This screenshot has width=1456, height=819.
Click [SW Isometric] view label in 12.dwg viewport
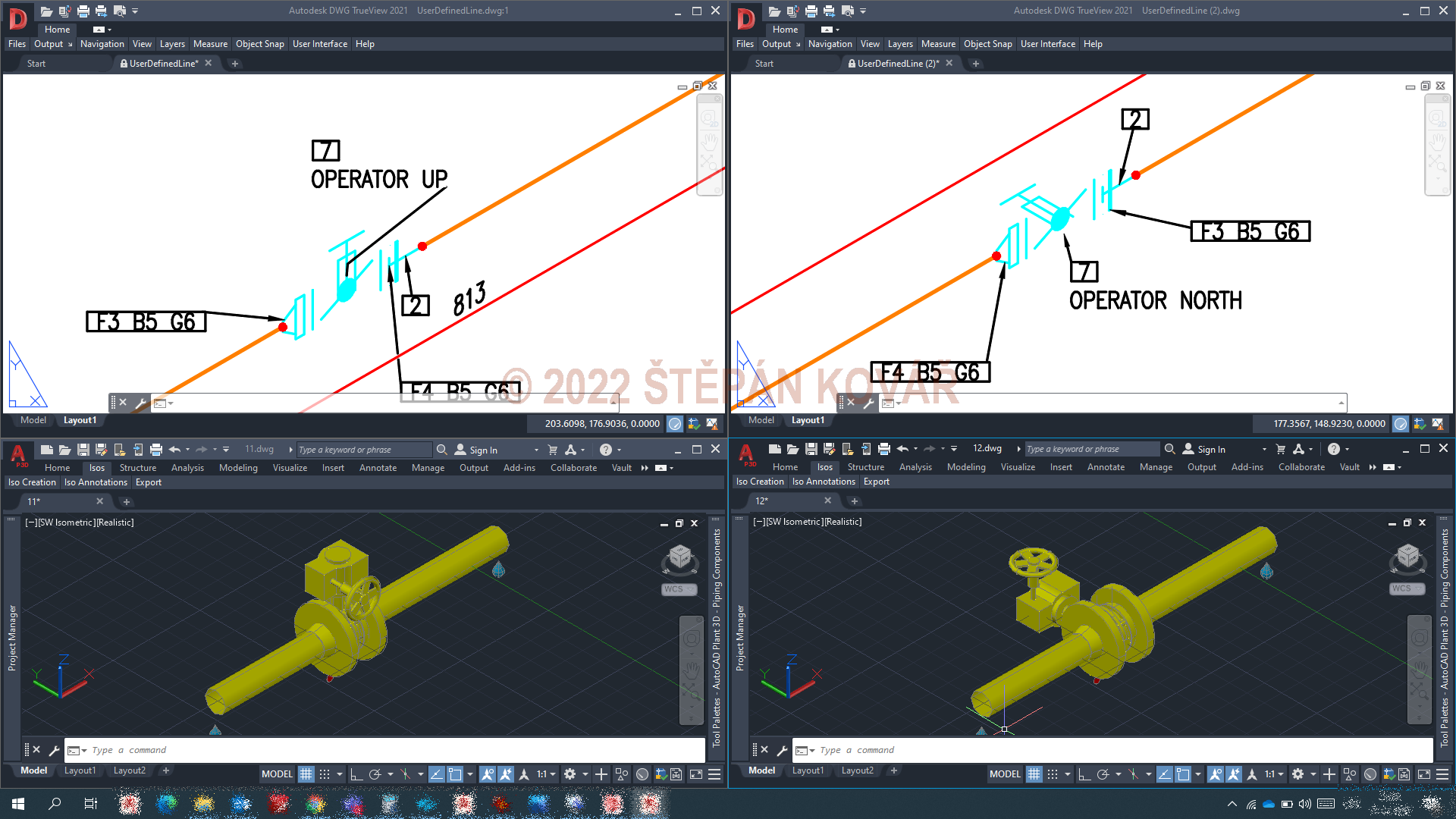pyautogui.click(x=794, y=522)
